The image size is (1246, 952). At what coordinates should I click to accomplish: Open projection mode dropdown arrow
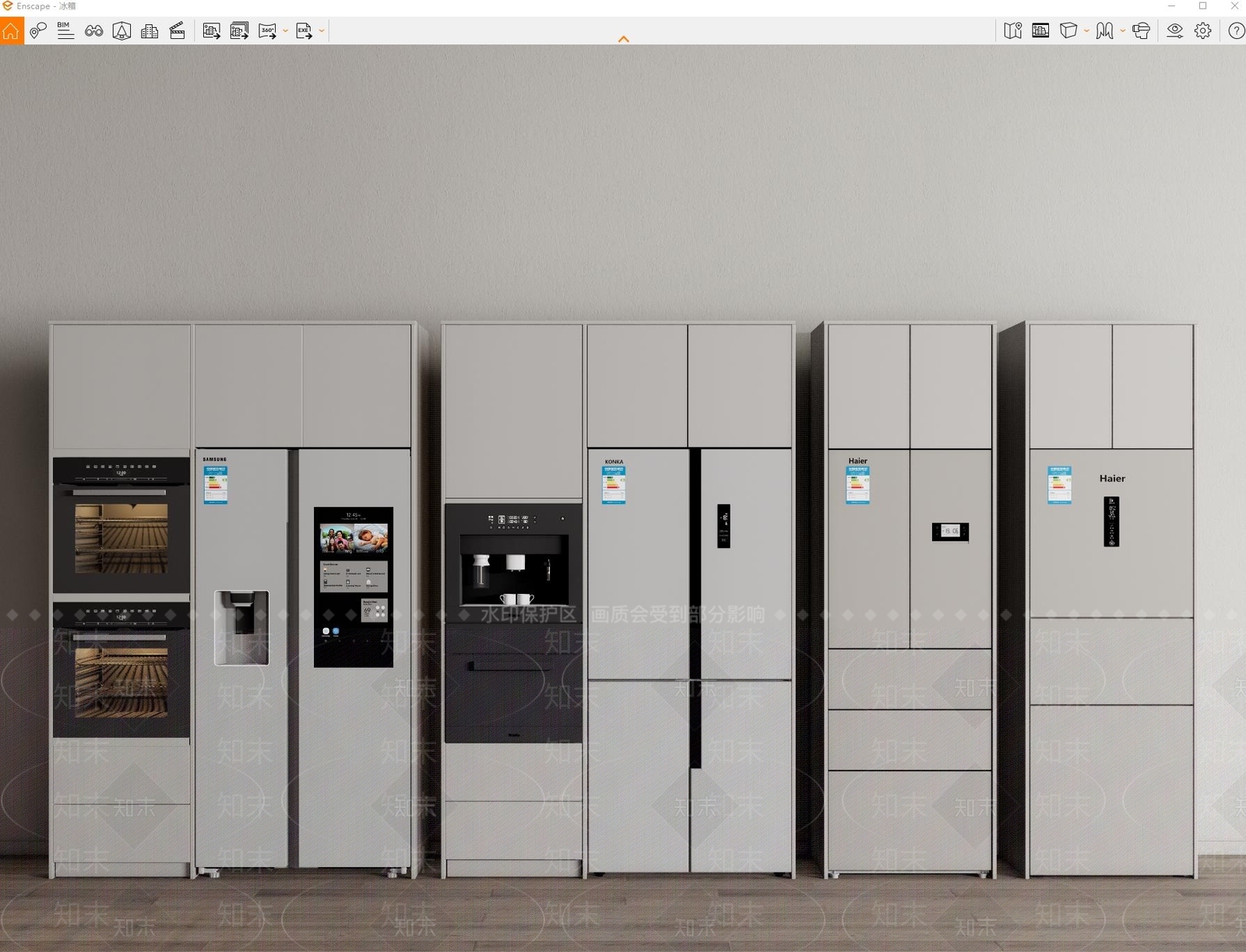(x=1086, y=31)
